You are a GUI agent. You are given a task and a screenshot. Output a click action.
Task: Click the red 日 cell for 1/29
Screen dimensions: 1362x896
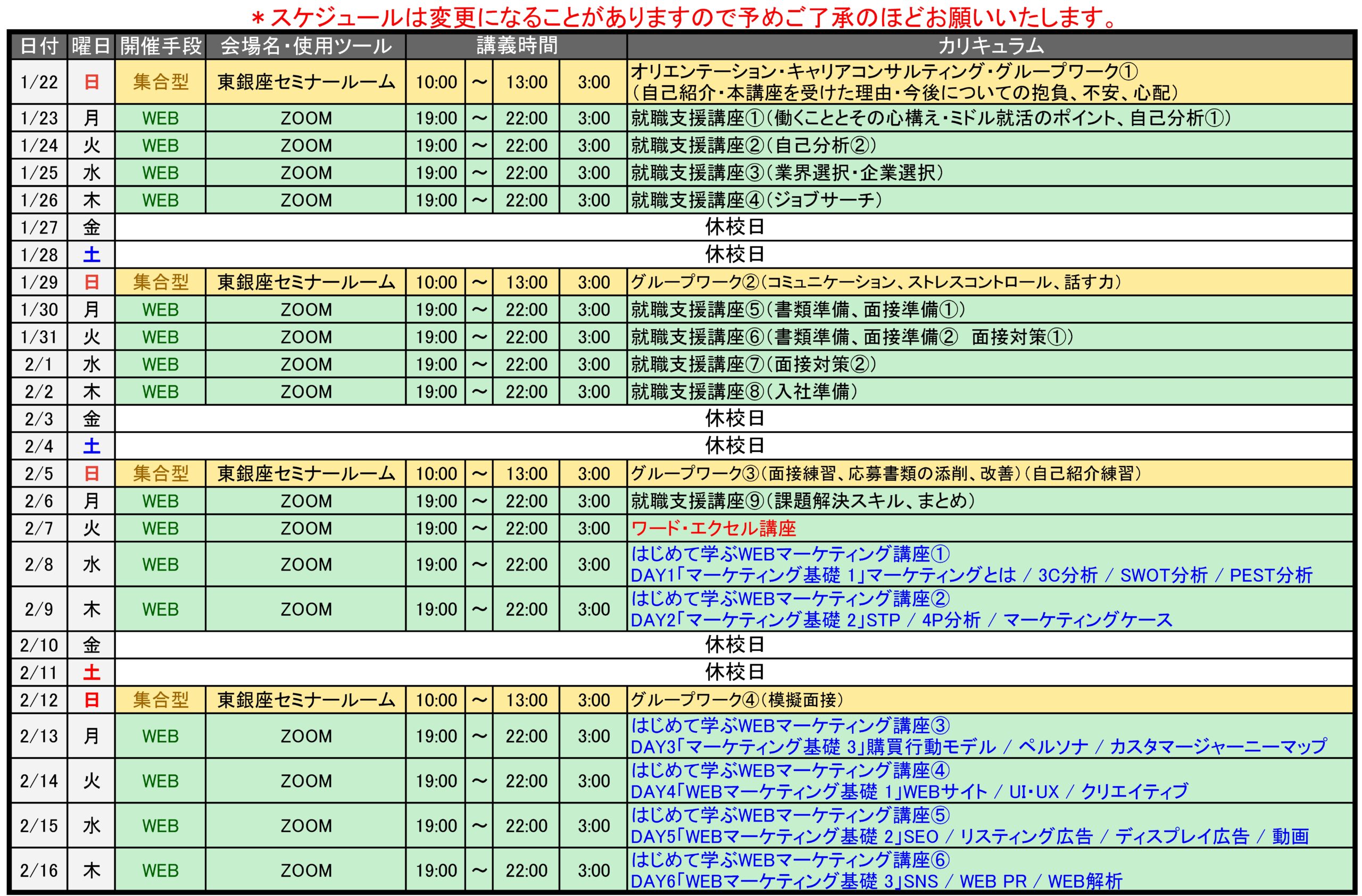(91, 282)
